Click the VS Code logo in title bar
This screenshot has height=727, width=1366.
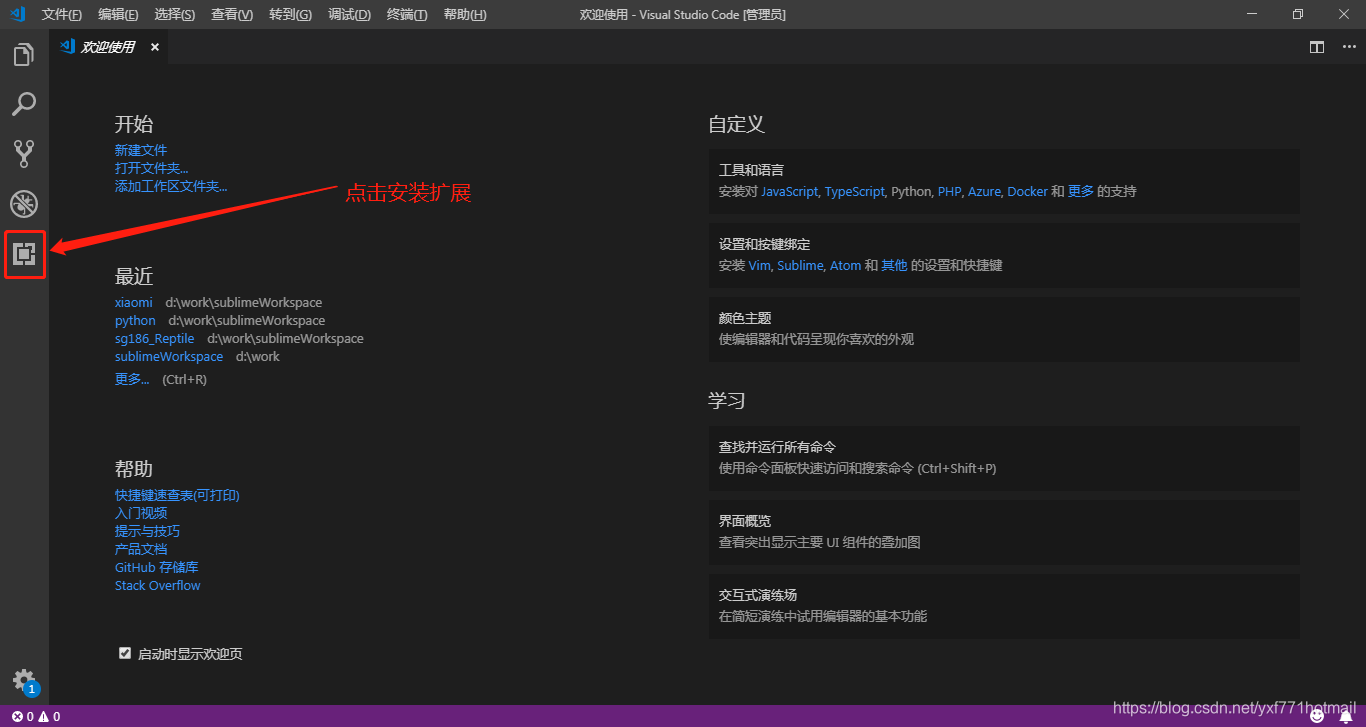17,14
